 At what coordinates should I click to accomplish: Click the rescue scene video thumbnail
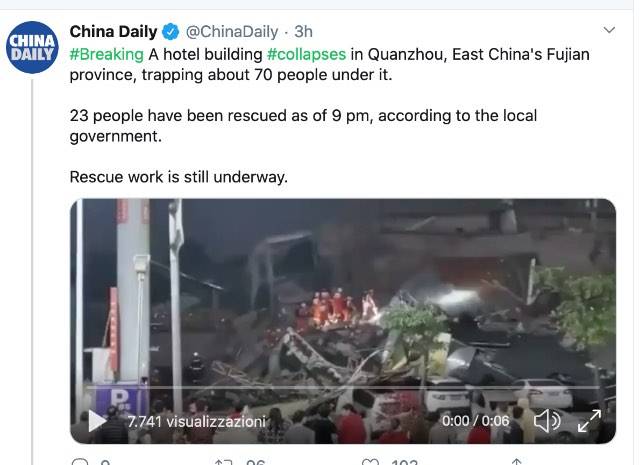(343, 321)
